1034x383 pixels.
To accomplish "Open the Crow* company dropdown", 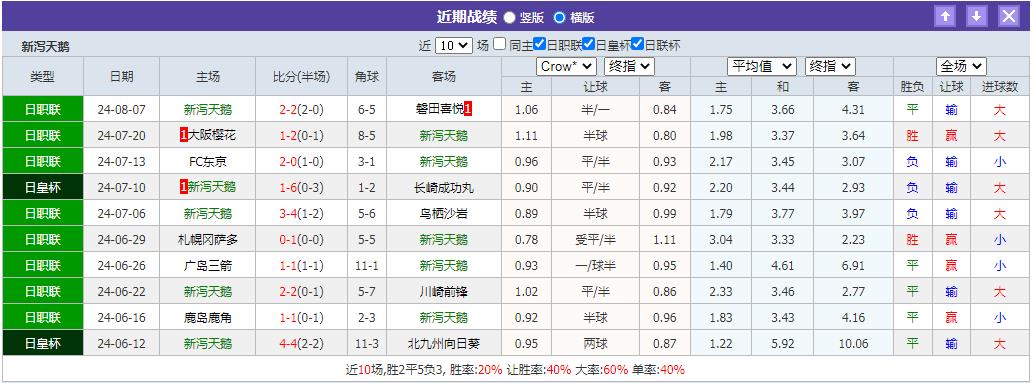I will (x=566, y=67).
